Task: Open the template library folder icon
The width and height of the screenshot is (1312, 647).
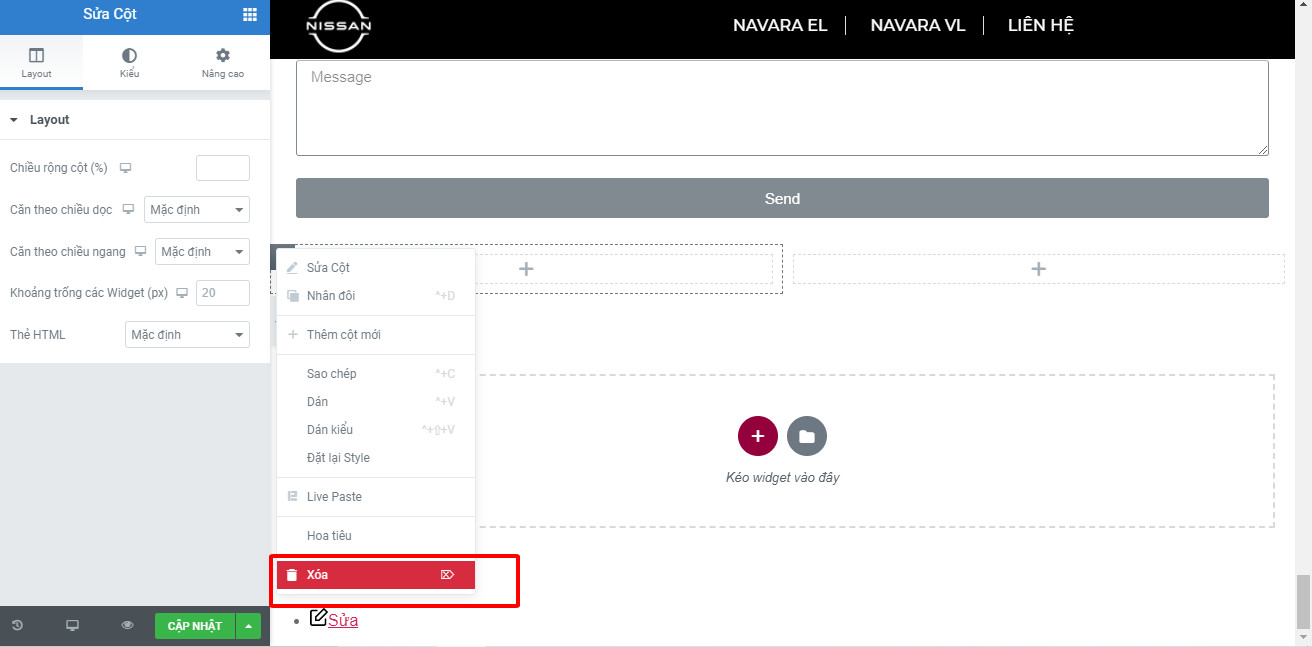Action: tap(807, 436)
